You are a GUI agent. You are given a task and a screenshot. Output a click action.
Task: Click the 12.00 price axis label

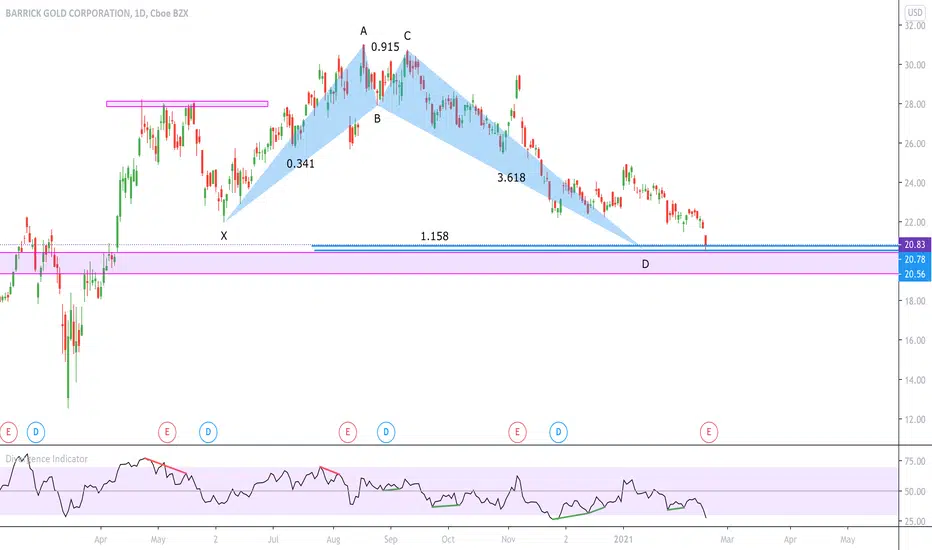[915, 419]
